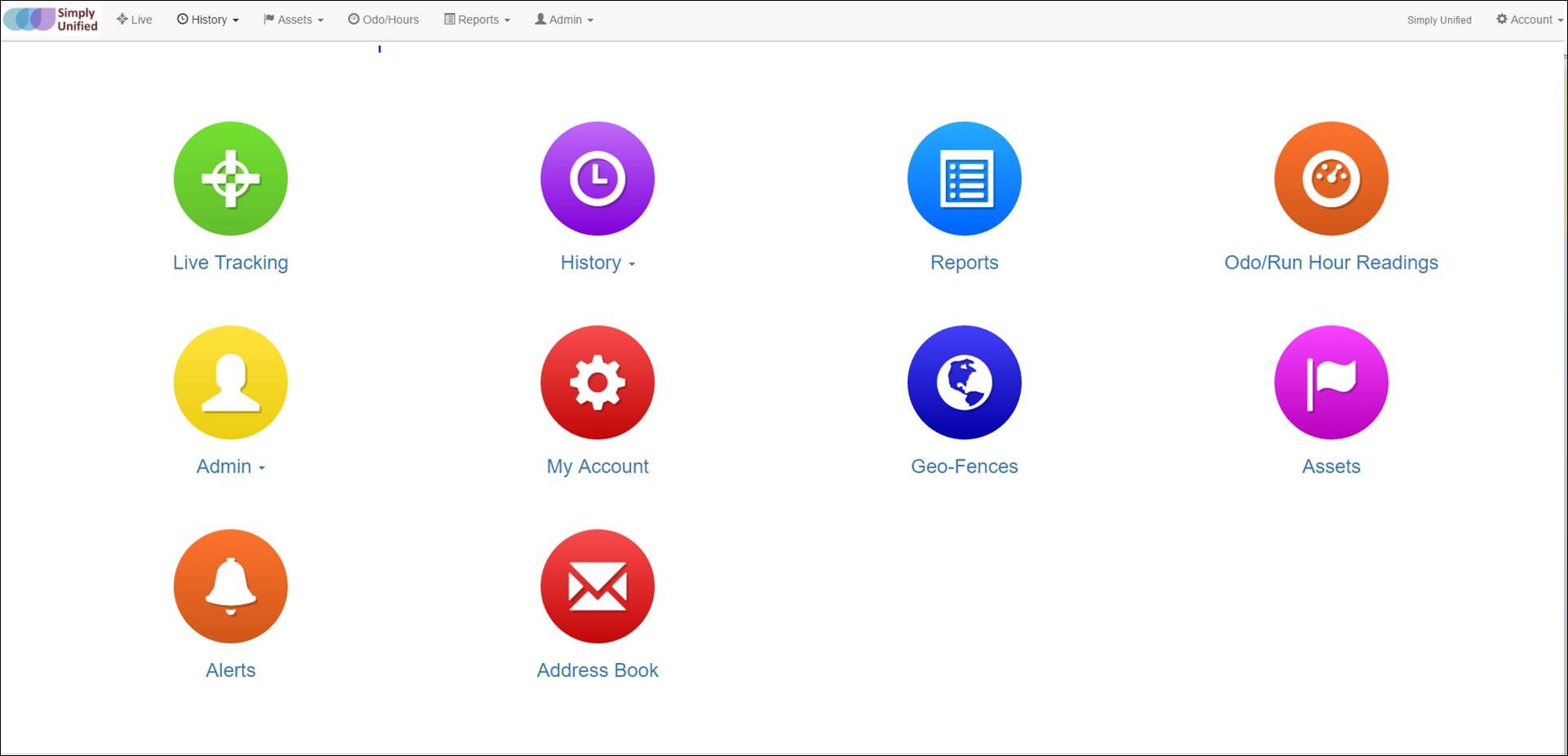Open the Reports label link

click(964, 262)
